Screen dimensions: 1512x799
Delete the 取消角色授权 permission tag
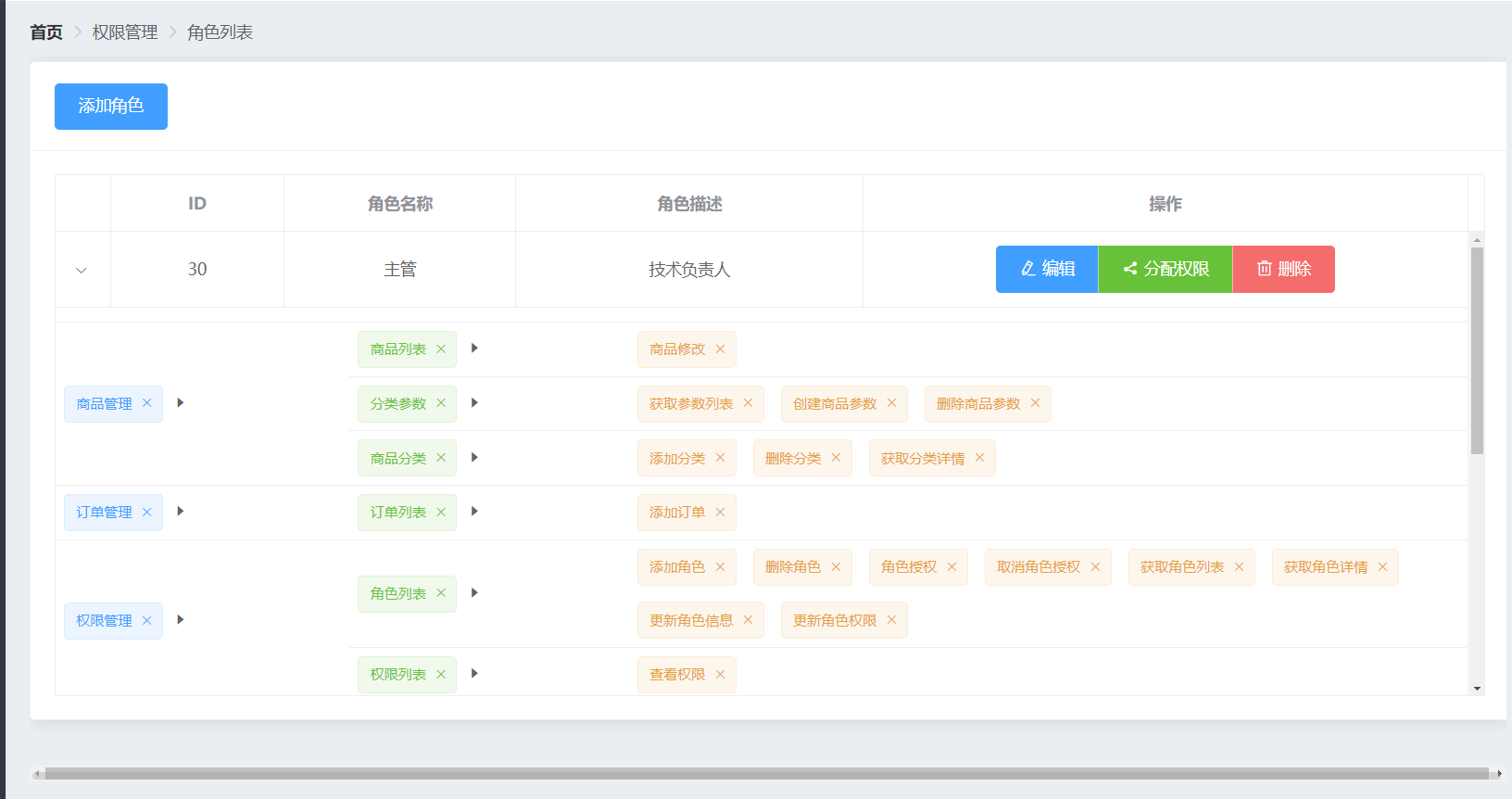click(x=1095, y=566)
